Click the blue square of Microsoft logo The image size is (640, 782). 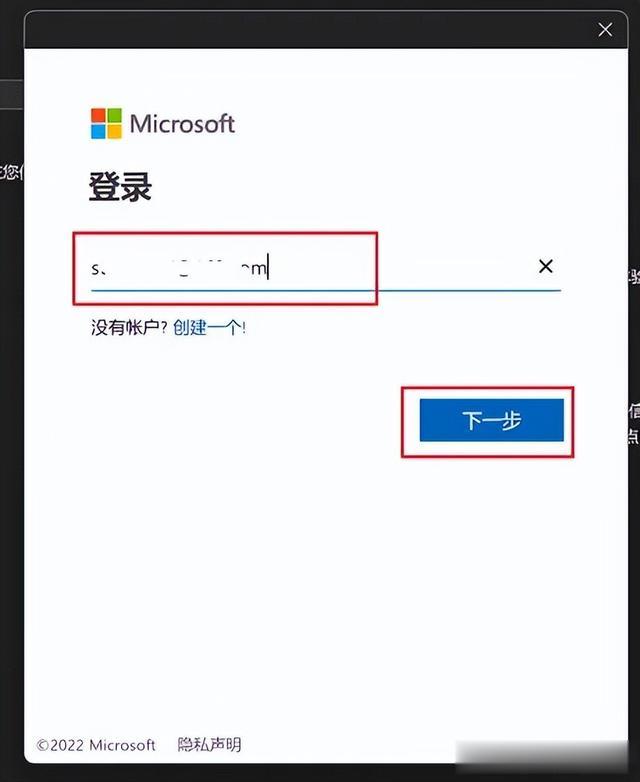[98, 132]
